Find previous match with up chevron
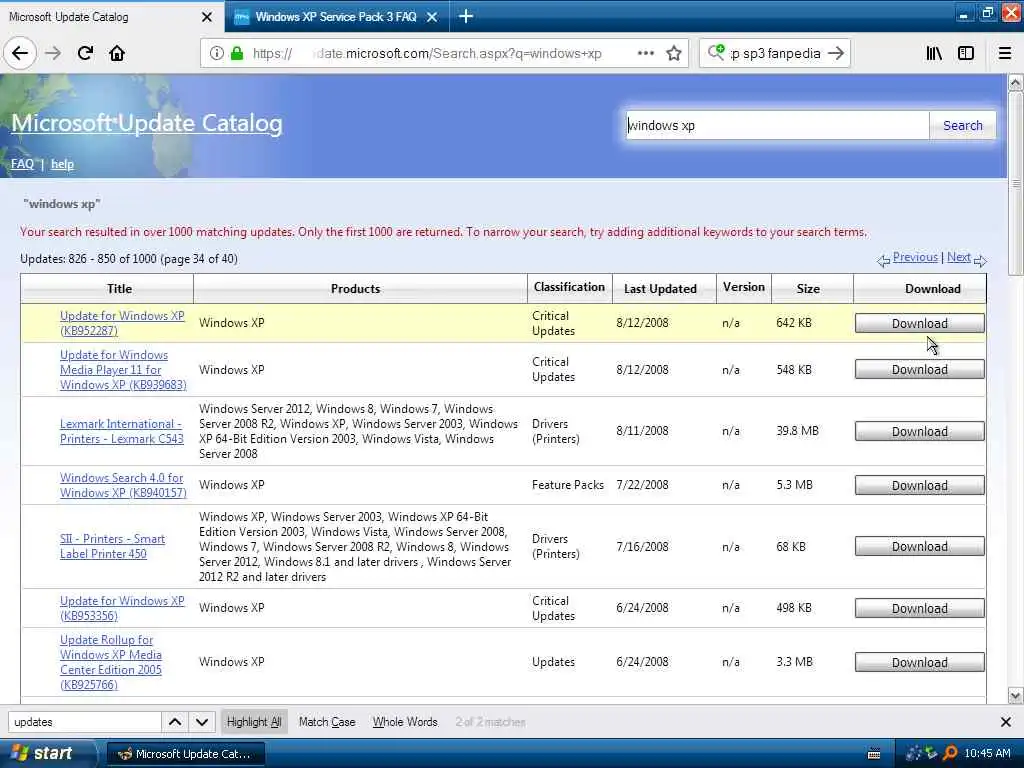Screen dimensions: 1024x768 (x=175, y=722)
